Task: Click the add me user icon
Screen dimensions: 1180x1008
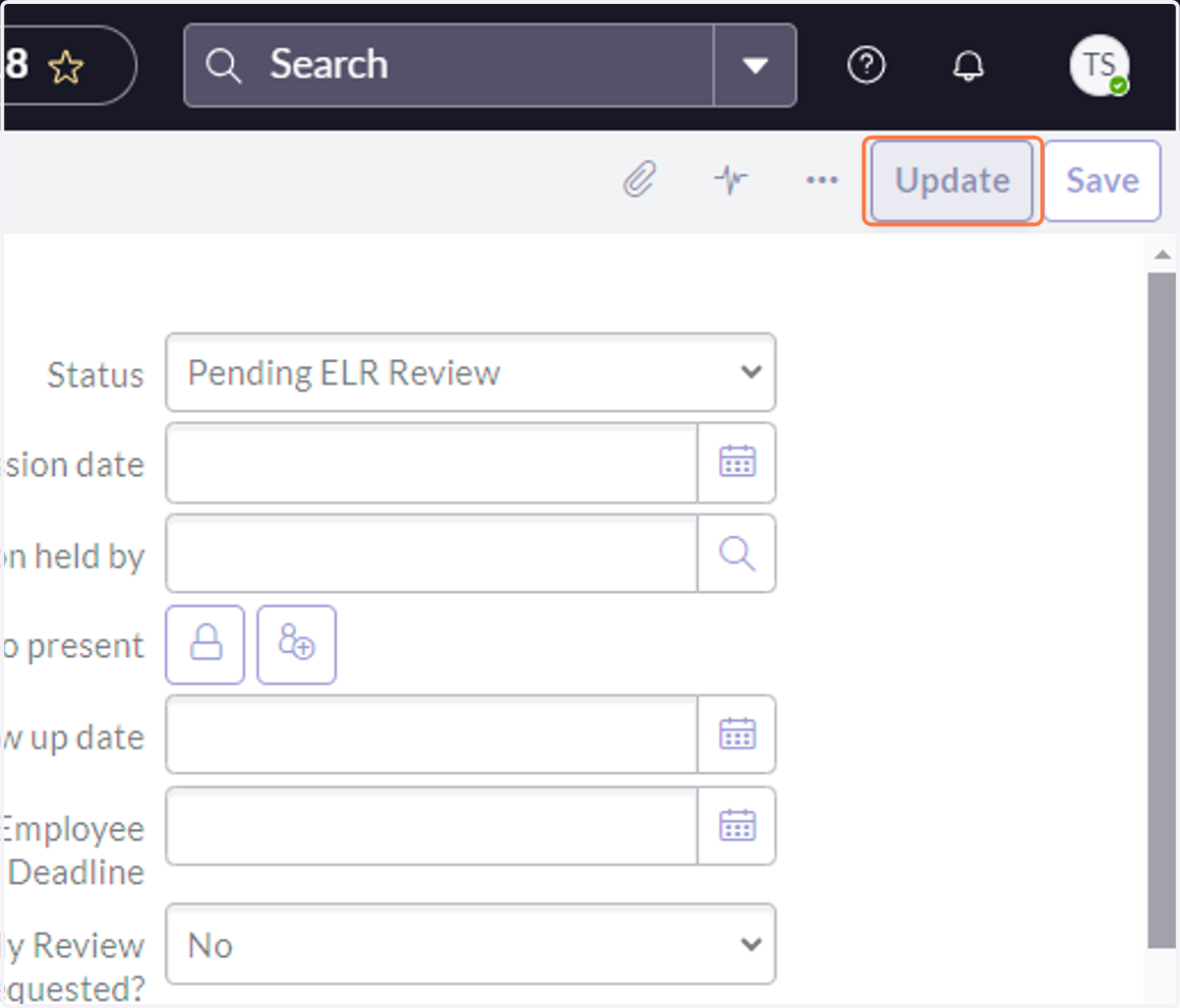Action: tap(296, 645)
